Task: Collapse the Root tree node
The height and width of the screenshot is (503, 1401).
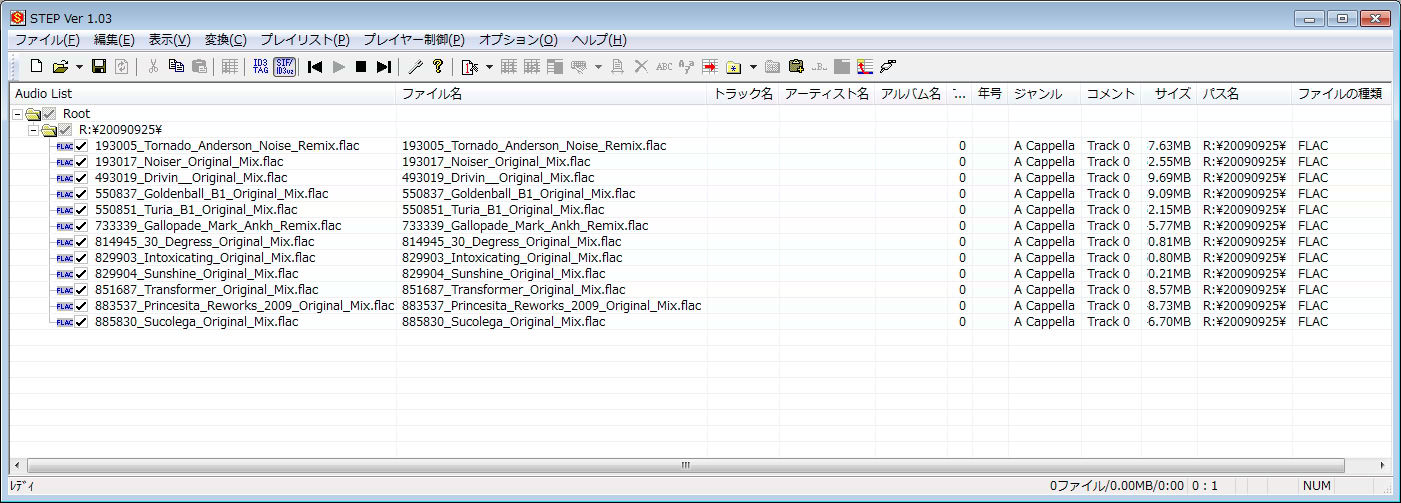Action: click(18, 114)
